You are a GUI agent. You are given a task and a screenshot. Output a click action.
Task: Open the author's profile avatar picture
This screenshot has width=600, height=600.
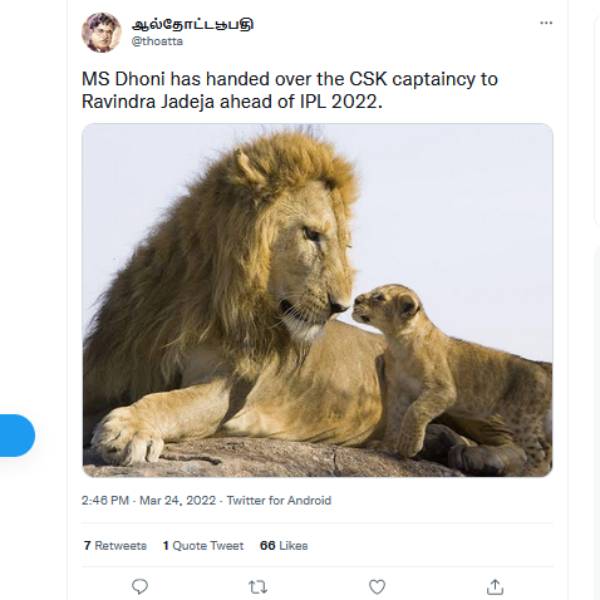pyautogui.click(x=101, y=32)
